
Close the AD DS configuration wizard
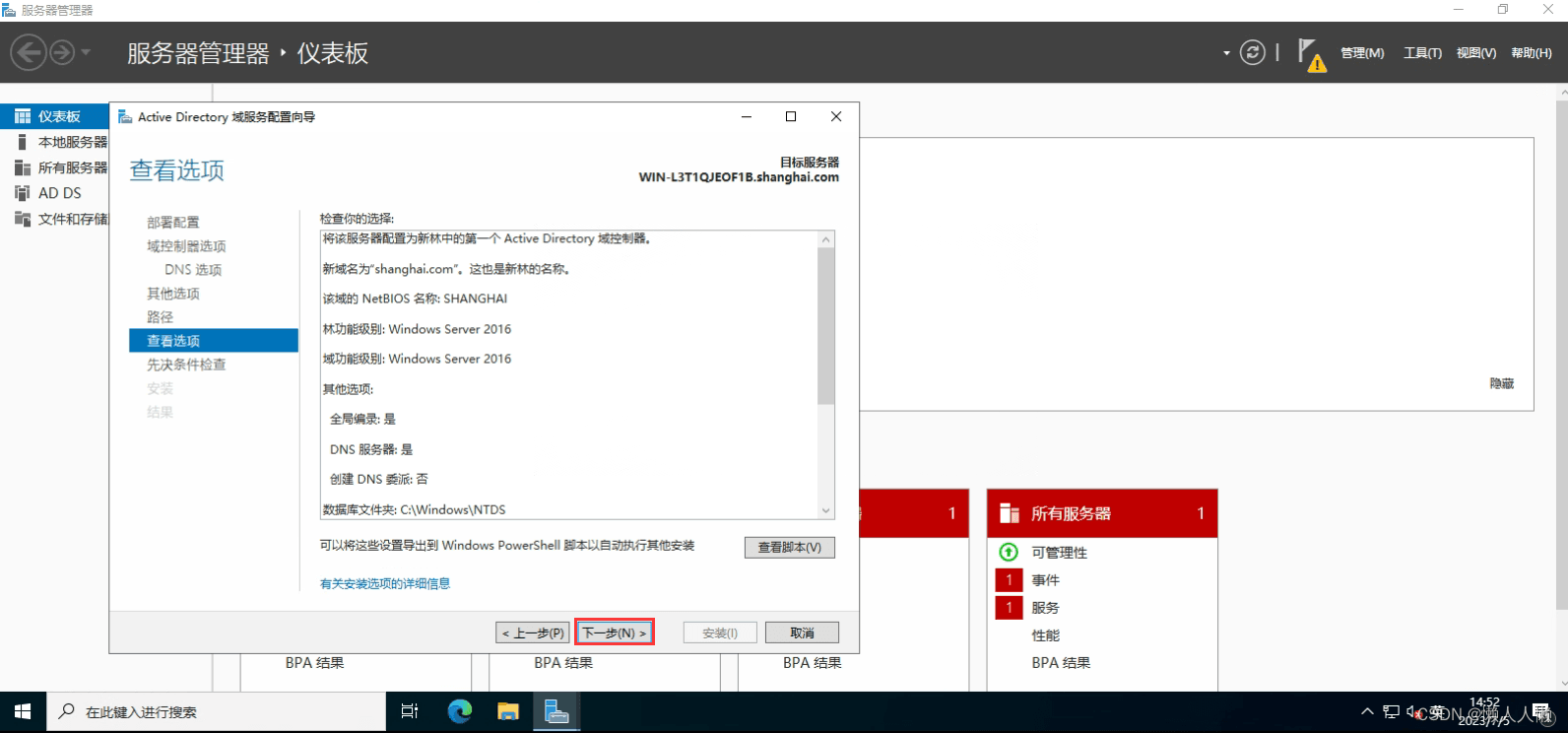(x=836, y=116)
